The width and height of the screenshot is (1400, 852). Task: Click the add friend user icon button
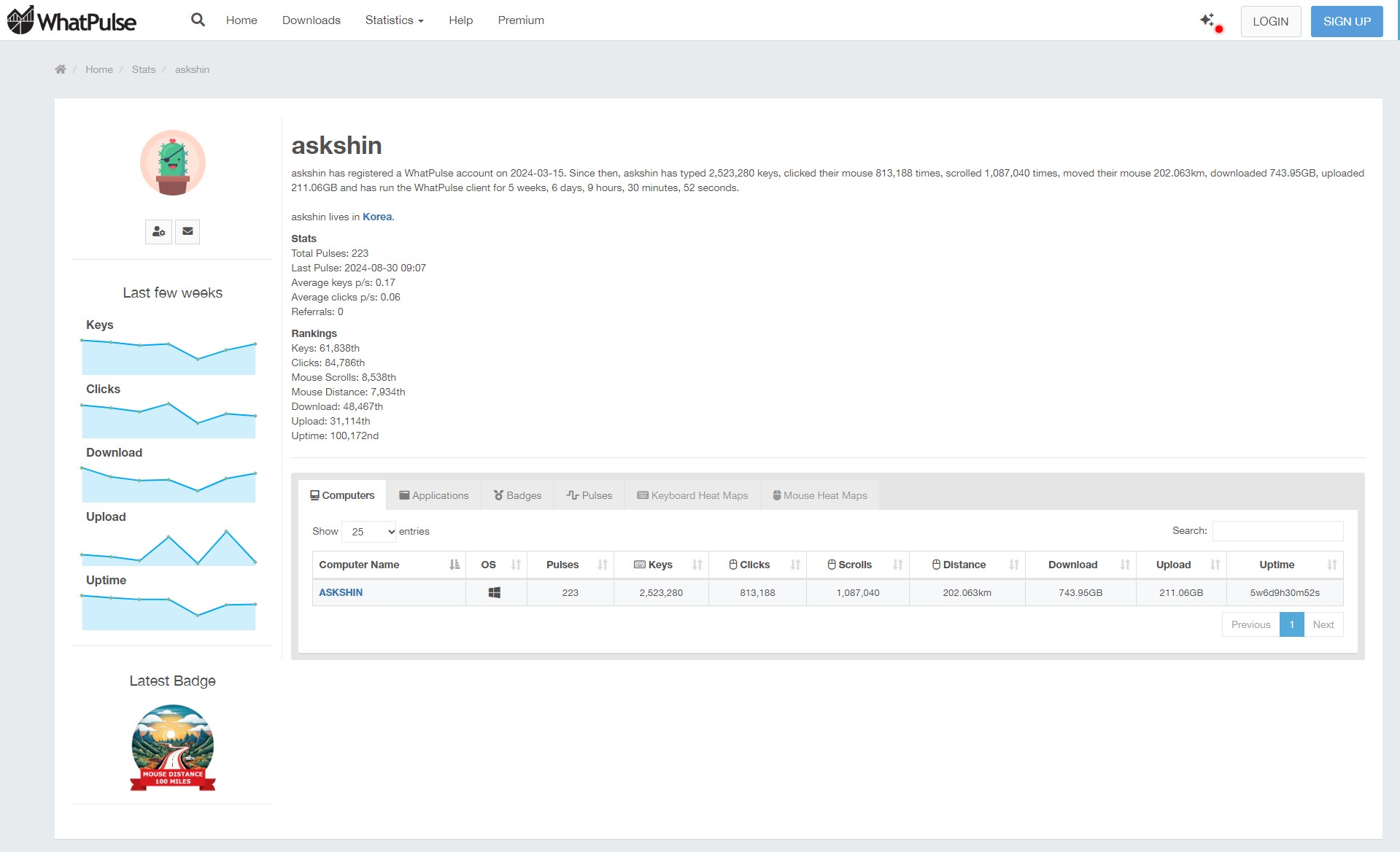point(158,231)
